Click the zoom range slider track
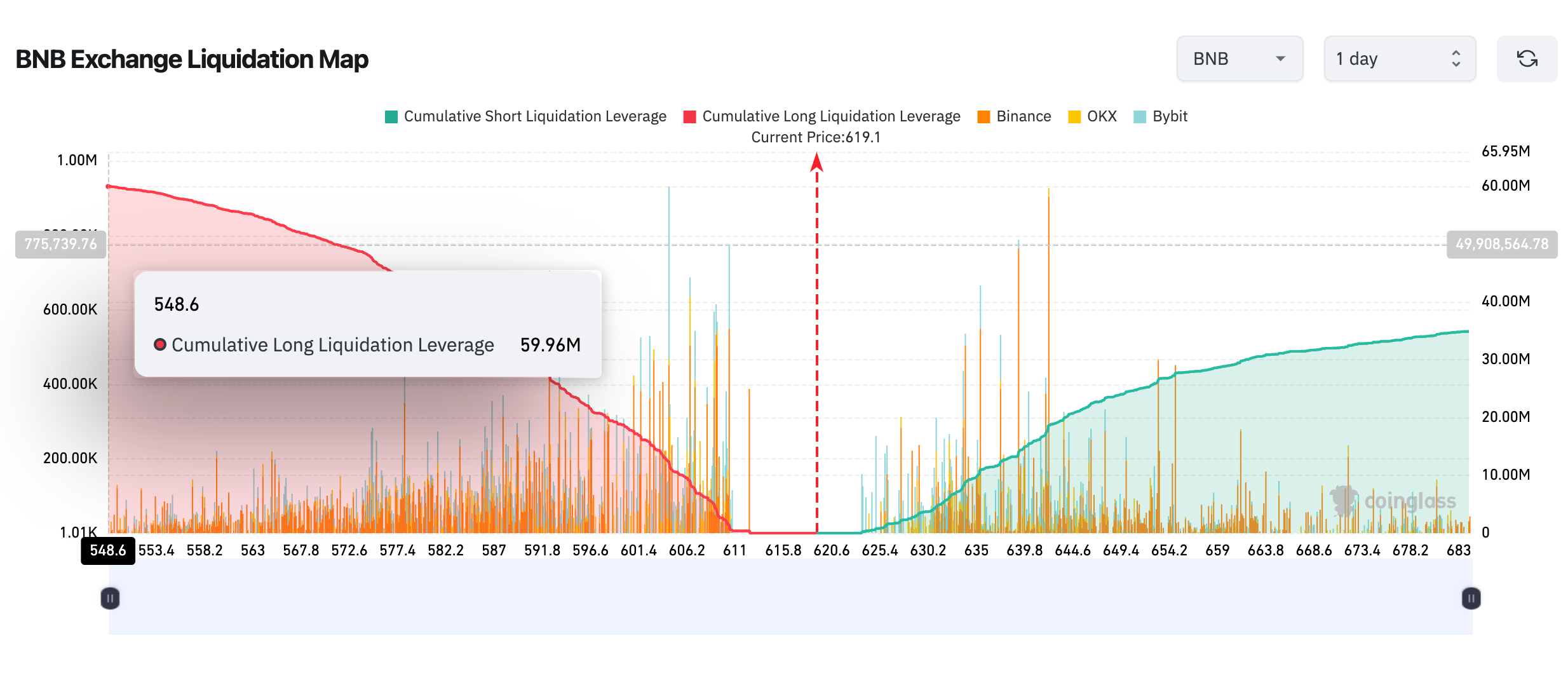Viewport: 1568px width, 685px height. 790,598
